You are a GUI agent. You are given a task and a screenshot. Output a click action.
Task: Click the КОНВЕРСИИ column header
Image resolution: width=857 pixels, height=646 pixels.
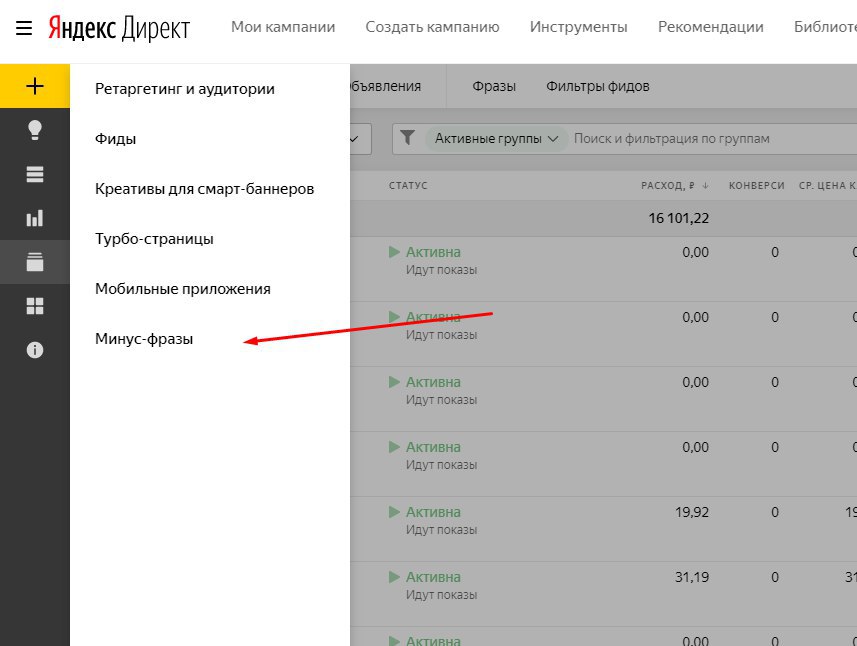[756, 186]
